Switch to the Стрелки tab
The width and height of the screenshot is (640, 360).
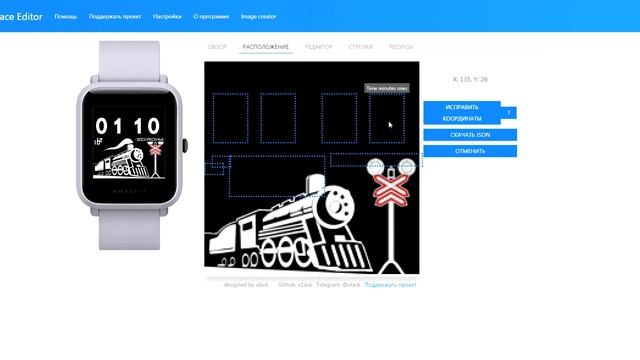360,47
